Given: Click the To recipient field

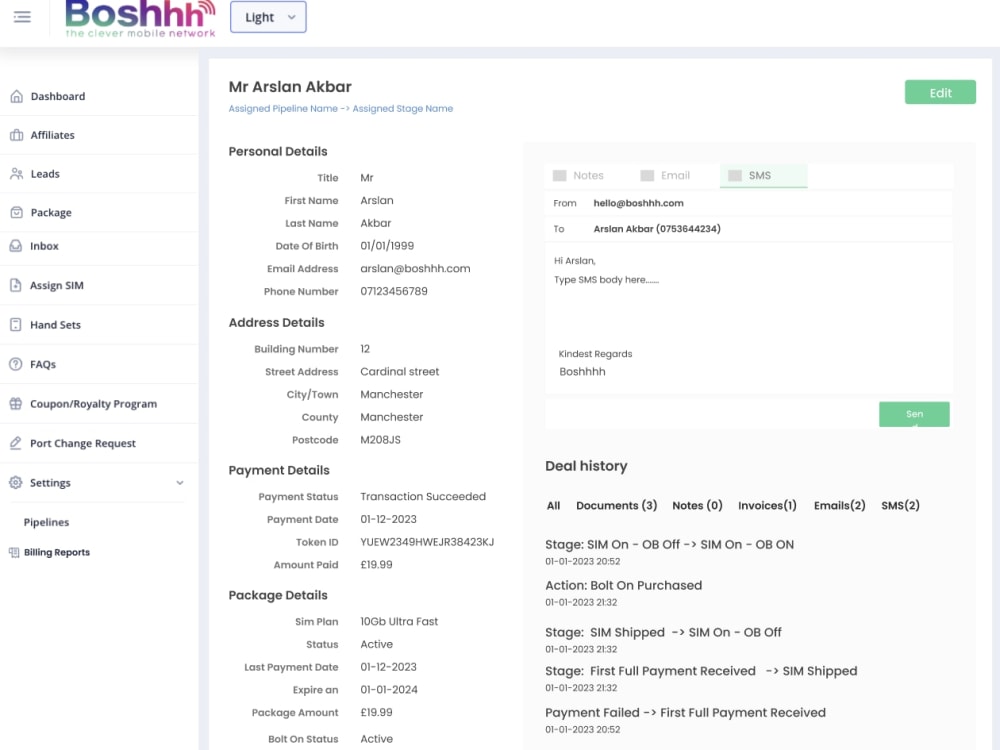Looking at the screenshot, I should pyautogui.click(x=749, y=229).
